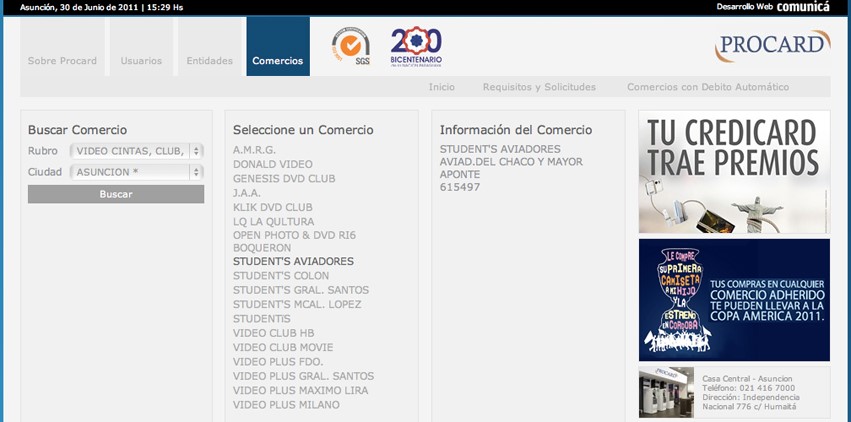Select DONALD VIDEO commerce
The width and height of the screenshot is (851, 422).
(273, 164)
